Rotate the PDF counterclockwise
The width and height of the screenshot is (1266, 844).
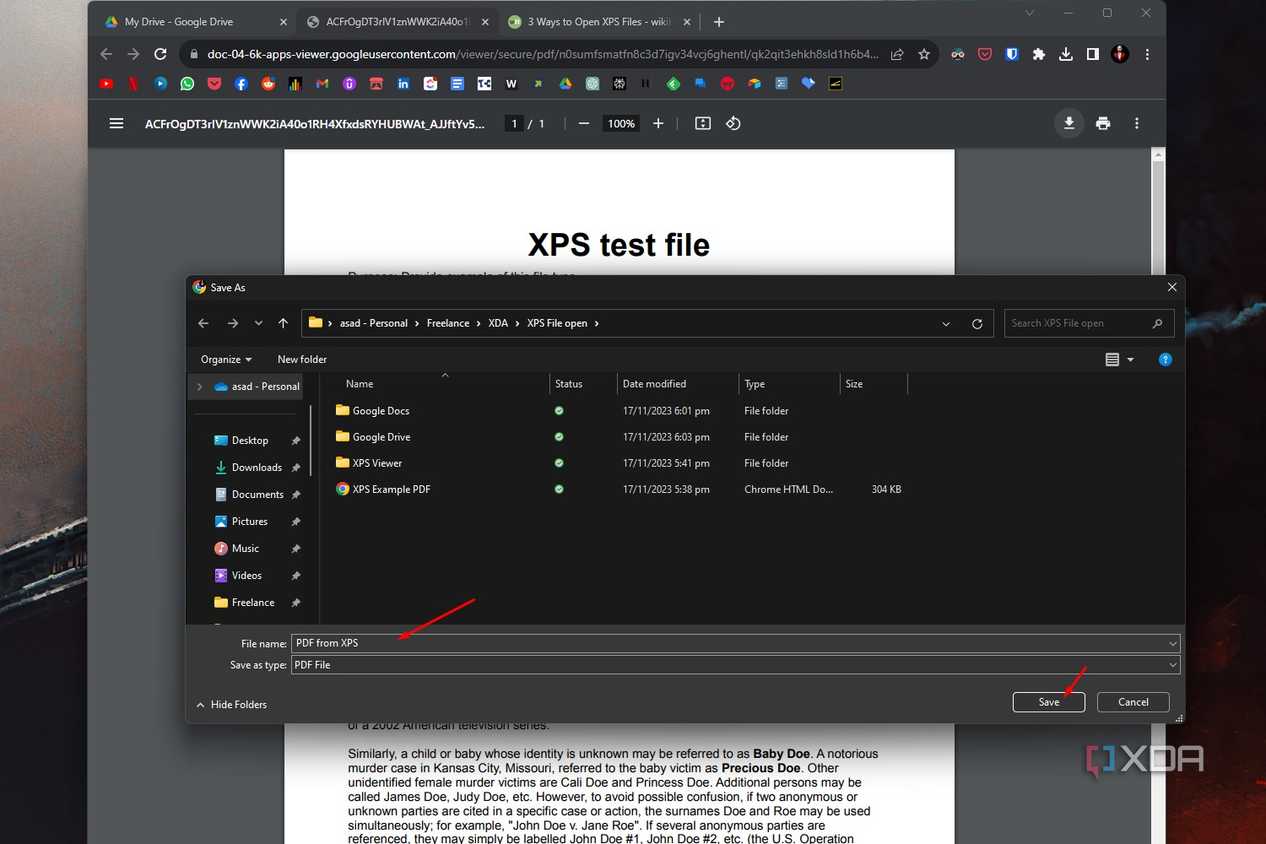click(733, 123)
